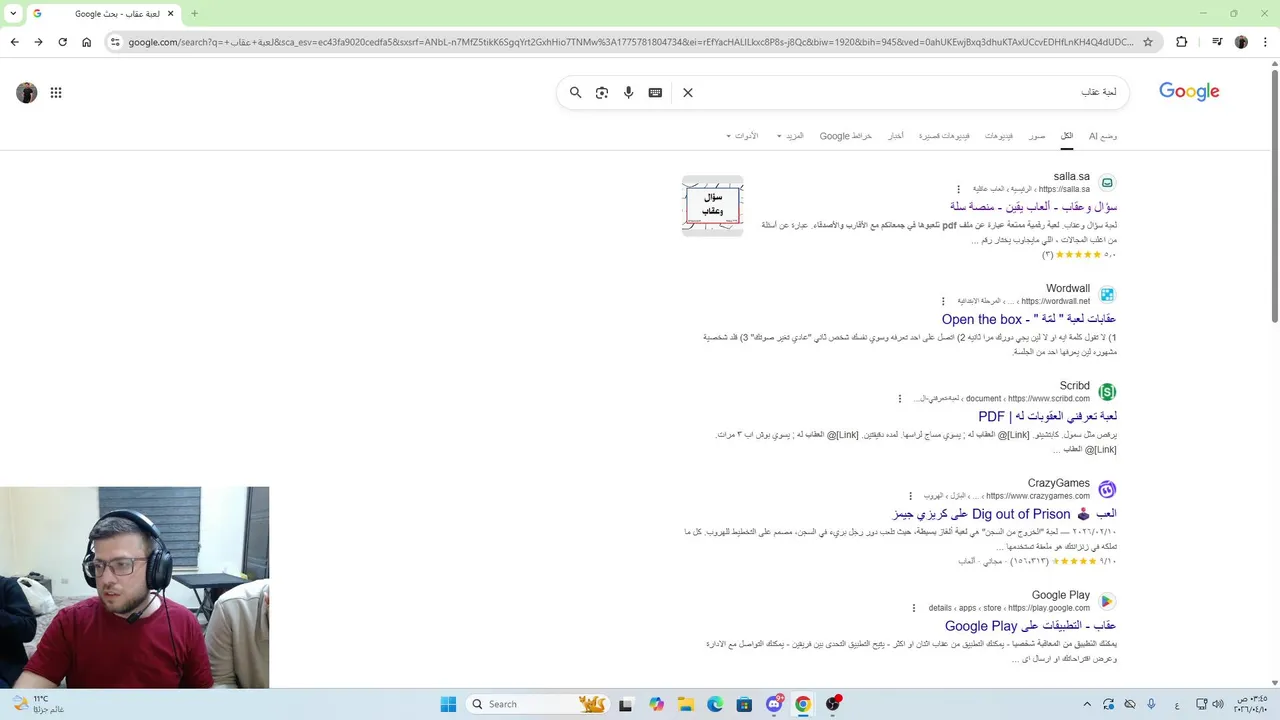Open the Google Play apps result
Viewport: 1280px width, 720px height.
coord(1031,626)
